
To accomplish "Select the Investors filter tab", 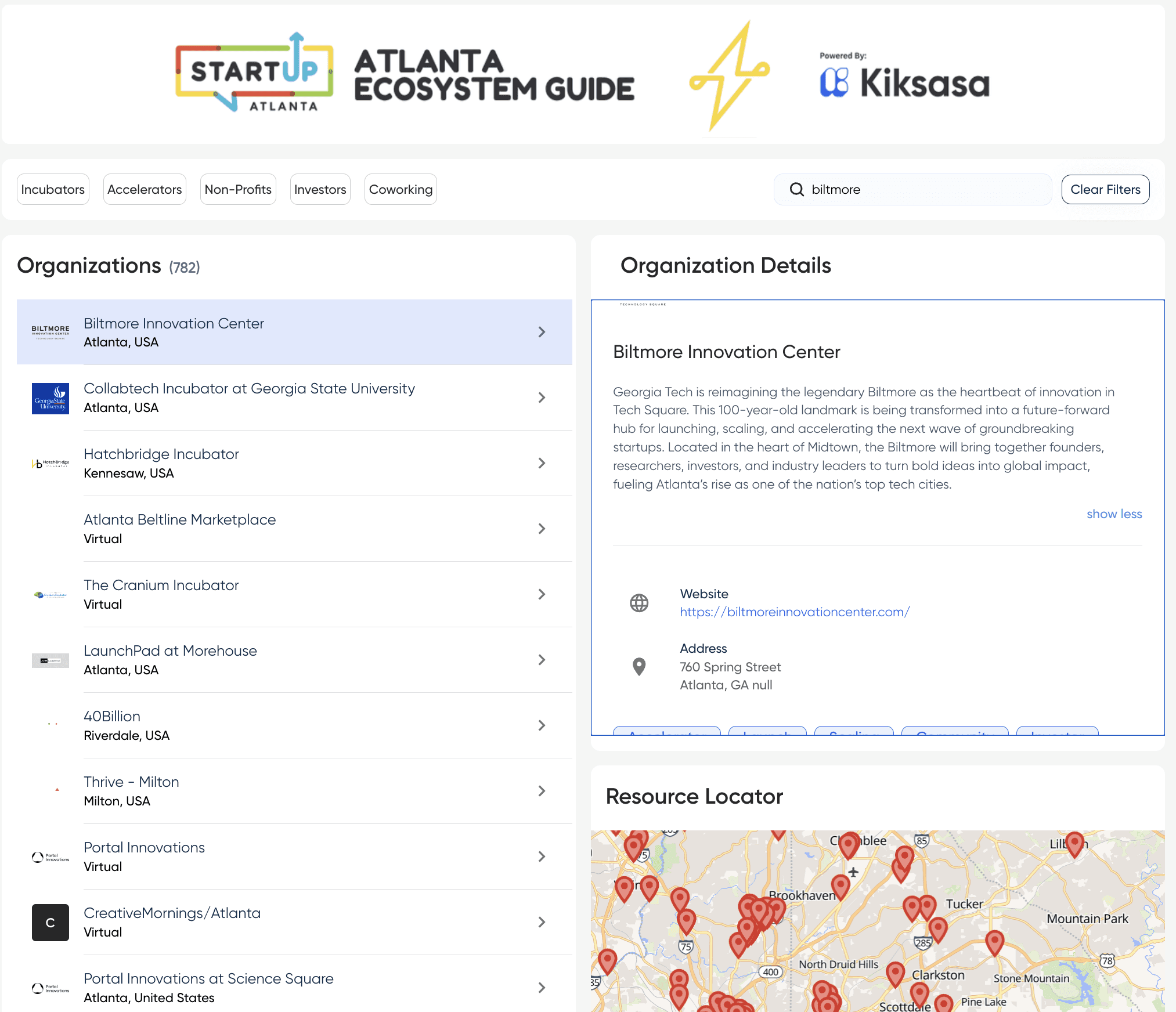I will [x=320, y=190].
